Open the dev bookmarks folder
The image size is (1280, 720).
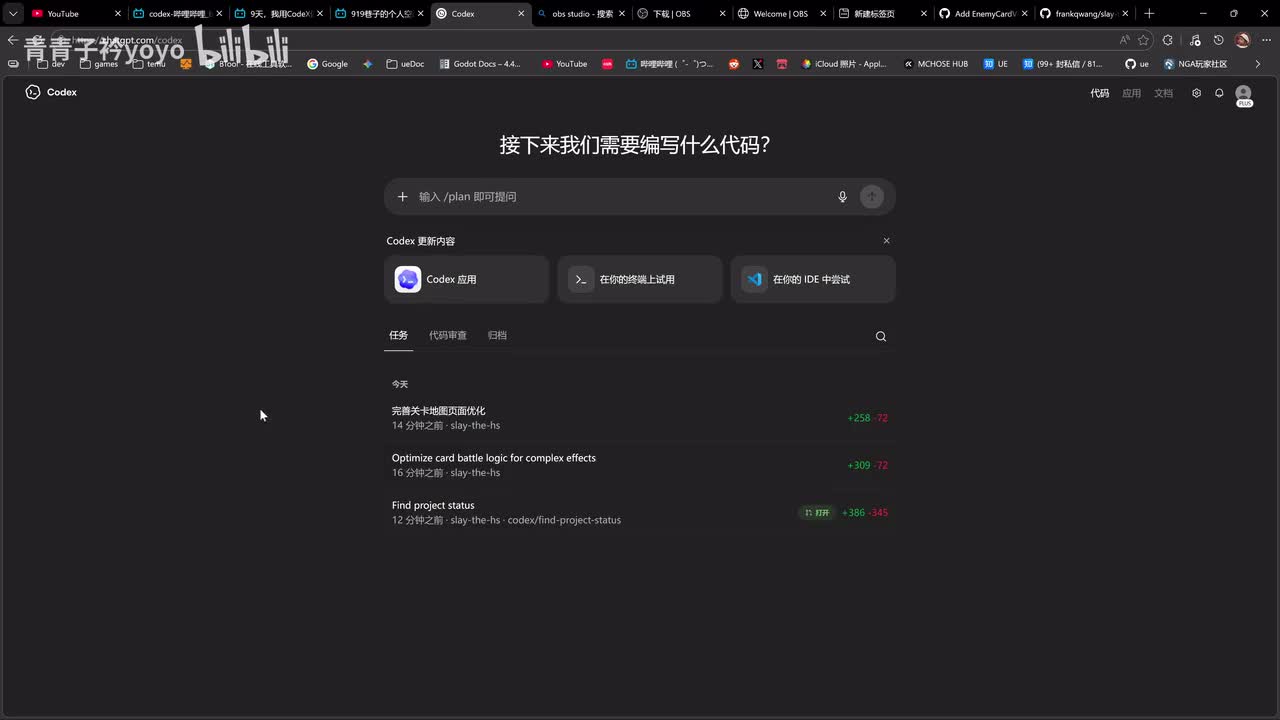51,64
